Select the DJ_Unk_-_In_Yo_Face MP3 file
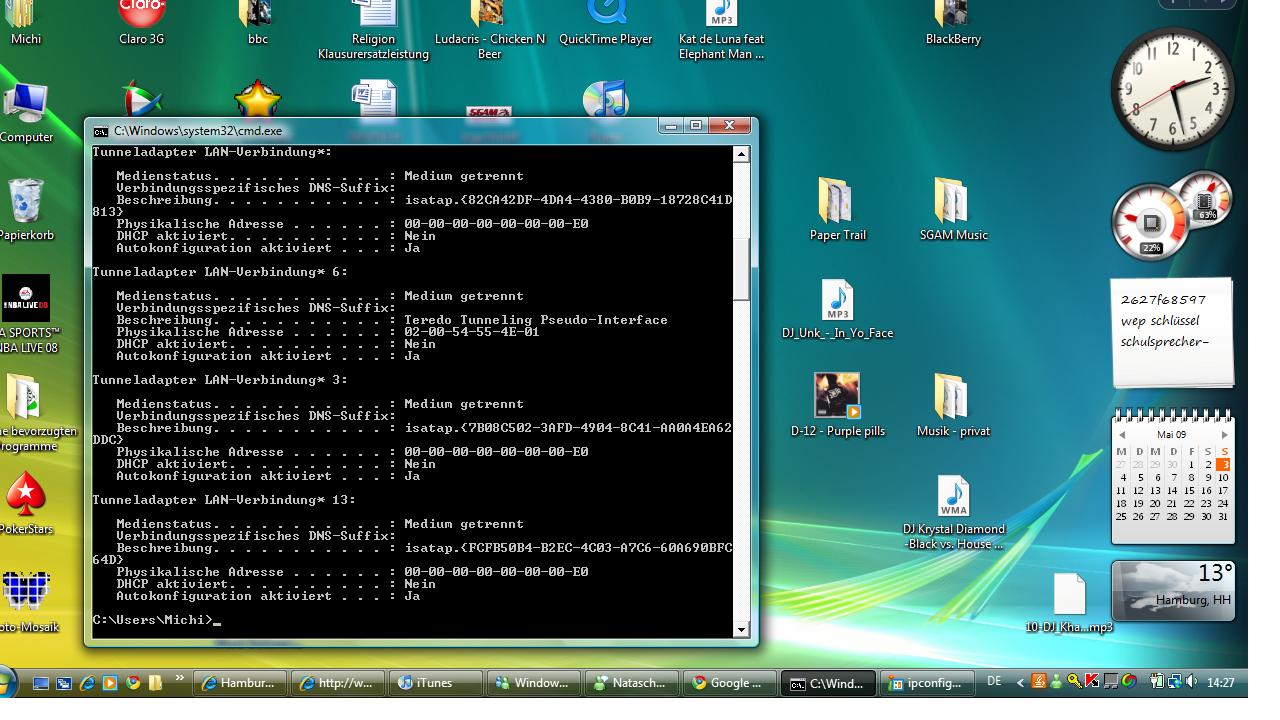This screenshot has width=1280, height=720. (x=837, y=308)
